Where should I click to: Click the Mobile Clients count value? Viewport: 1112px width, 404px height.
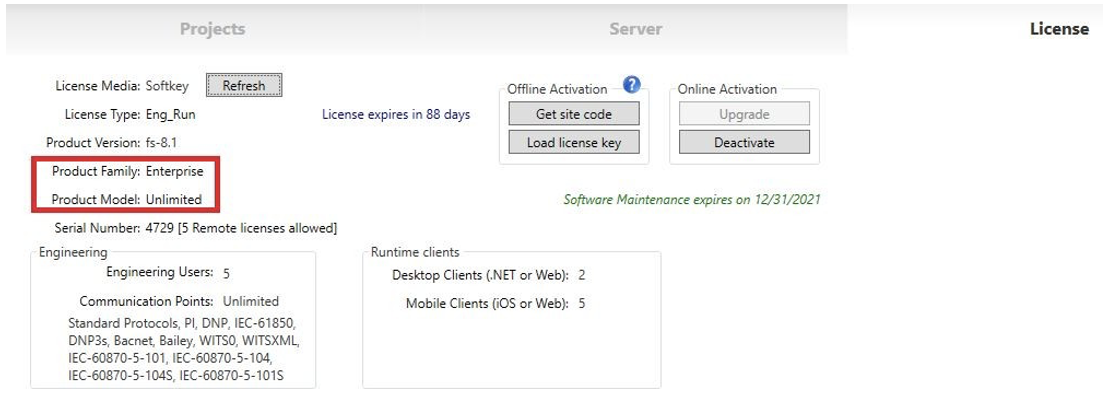pos(581,303)
